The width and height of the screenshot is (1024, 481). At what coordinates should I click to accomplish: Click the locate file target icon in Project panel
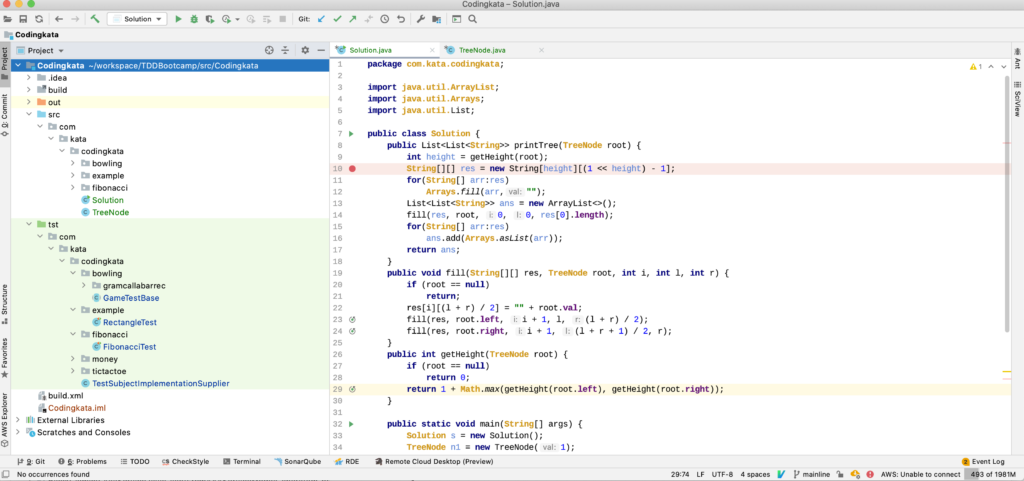coord(269,50)
